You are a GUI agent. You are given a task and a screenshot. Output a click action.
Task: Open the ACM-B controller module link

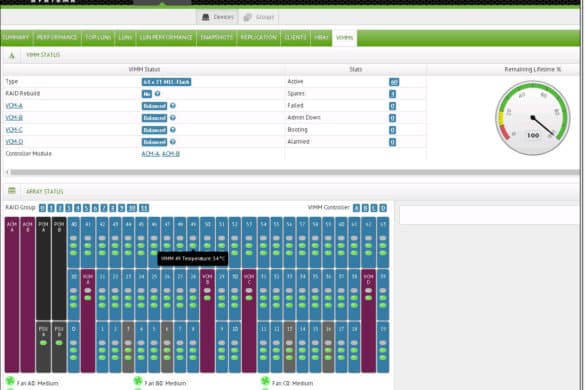171,154
